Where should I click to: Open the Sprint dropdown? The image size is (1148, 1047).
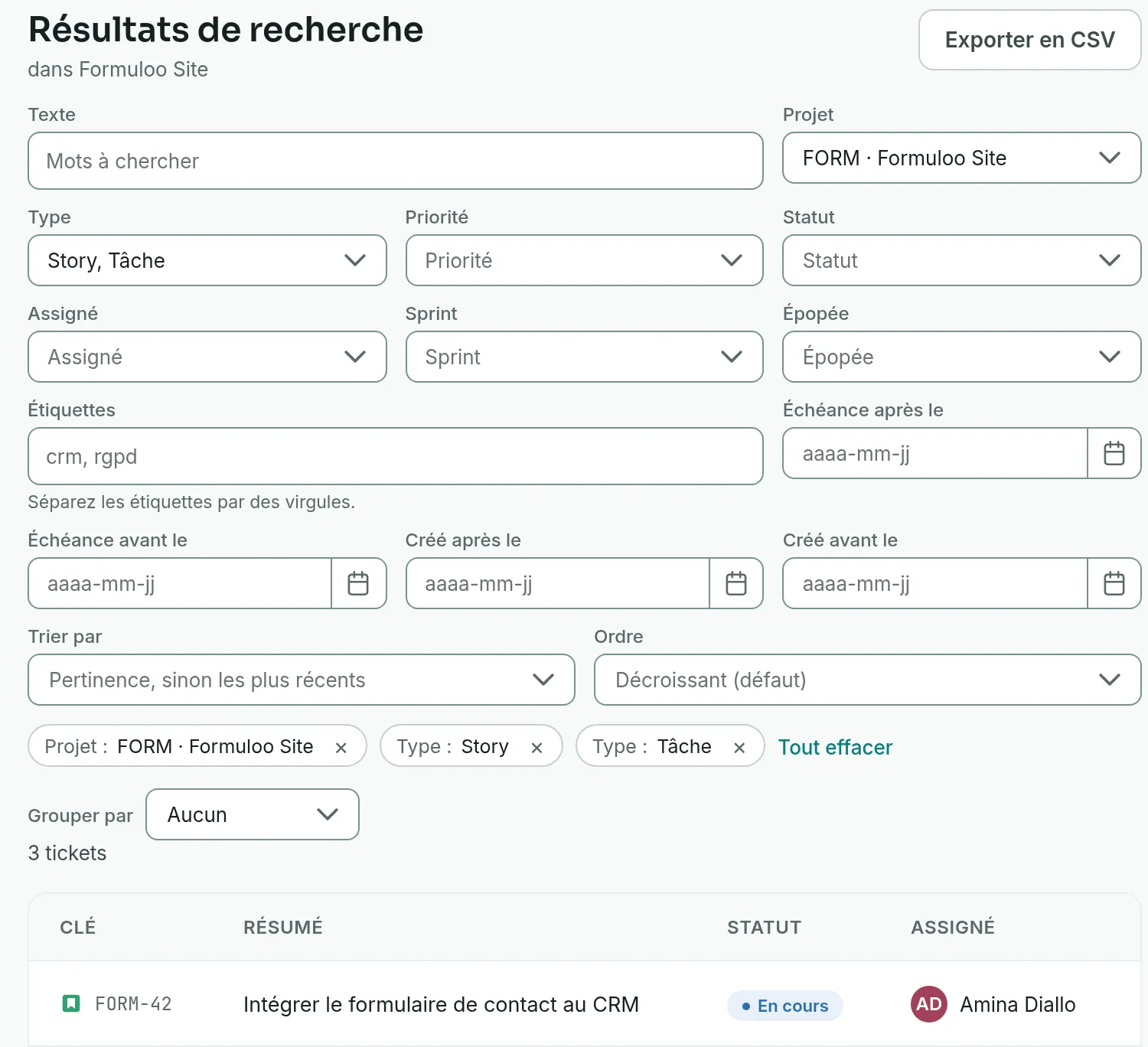click(x=585, y=357)
